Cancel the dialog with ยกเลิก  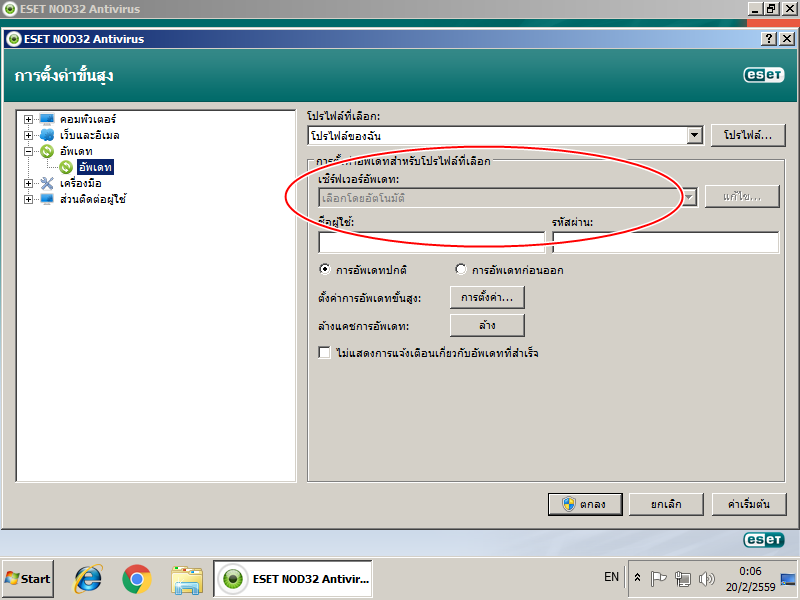(x=666, y=504)
